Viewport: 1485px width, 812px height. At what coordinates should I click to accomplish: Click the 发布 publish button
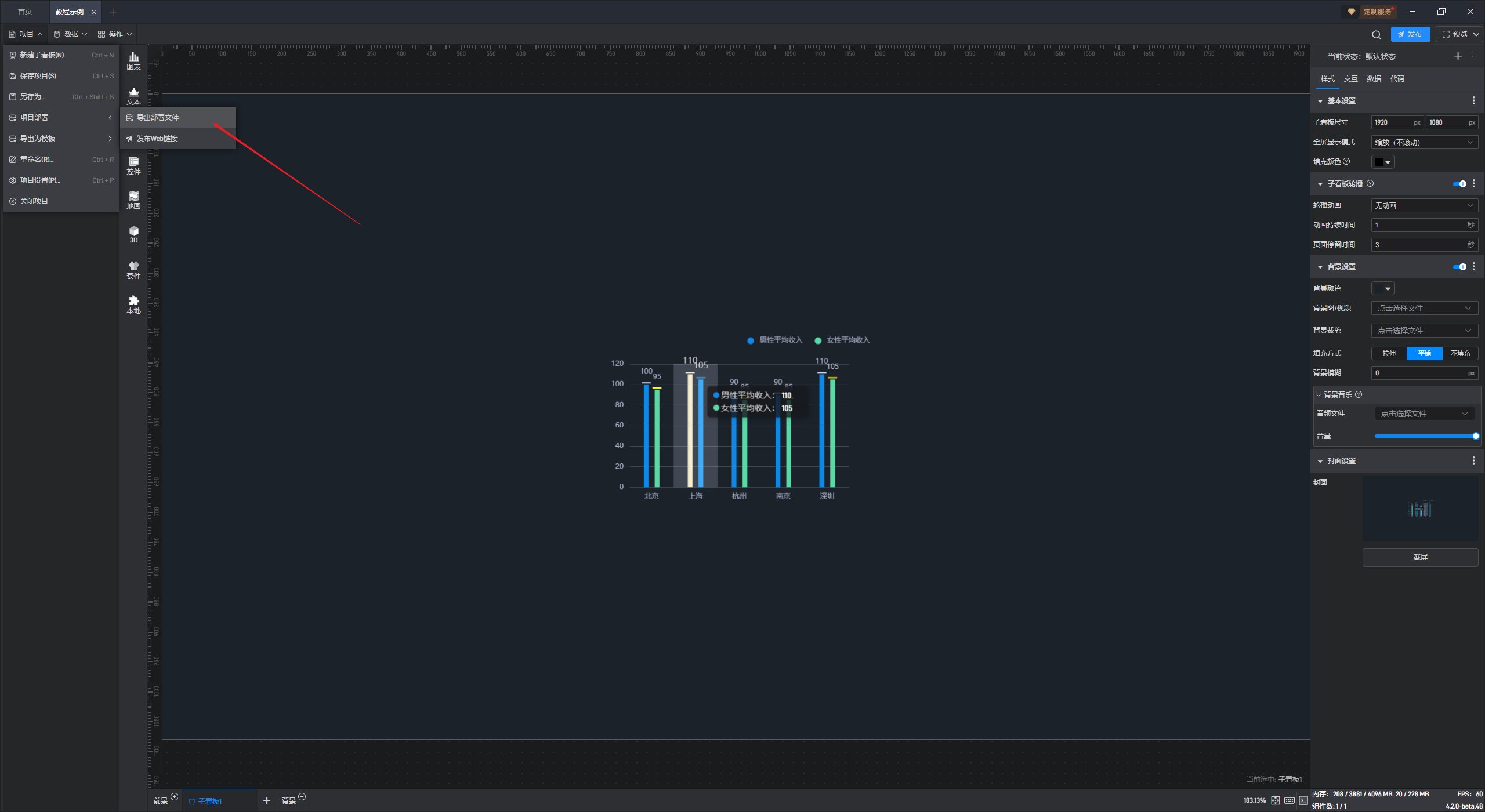click(1410, 34)
